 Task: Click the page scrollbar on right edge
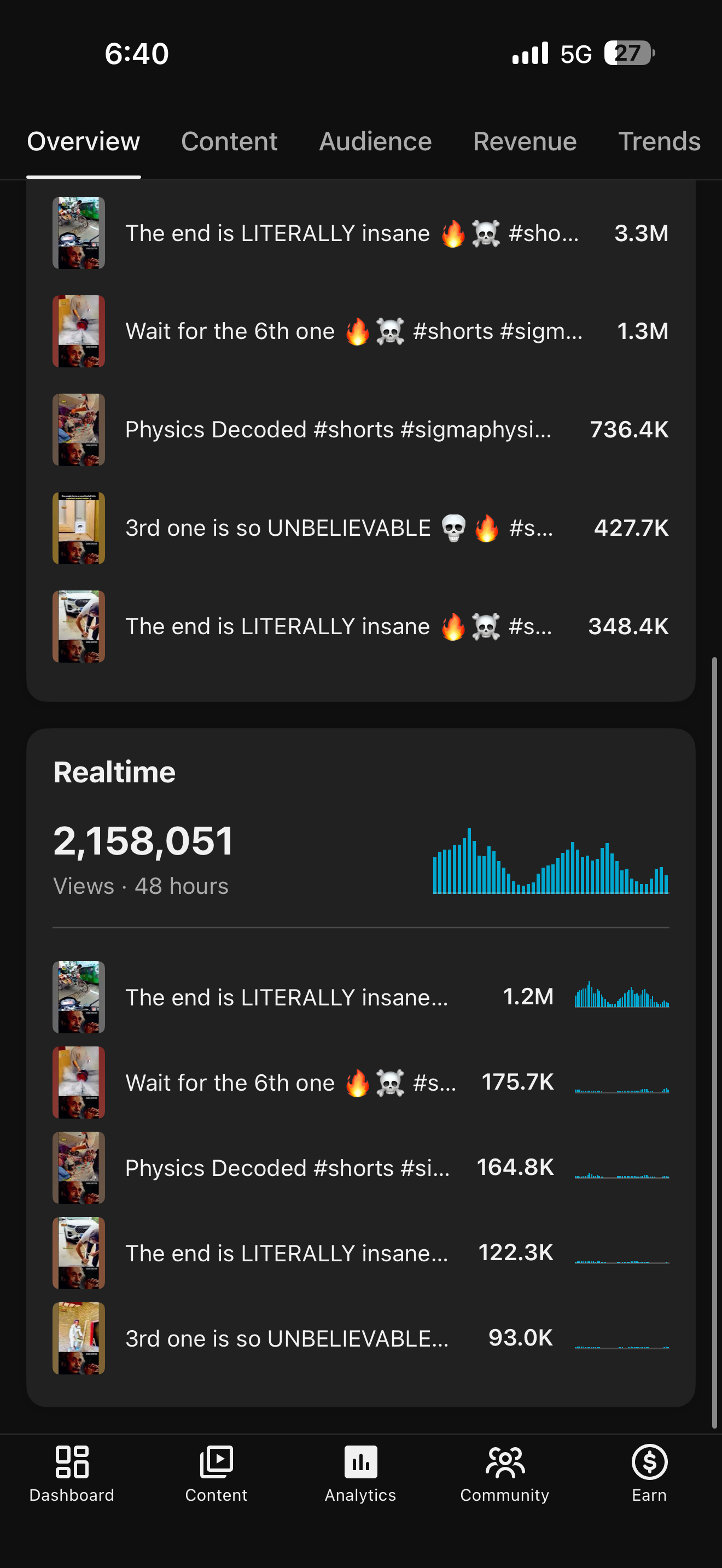[x=715, y=1042]
